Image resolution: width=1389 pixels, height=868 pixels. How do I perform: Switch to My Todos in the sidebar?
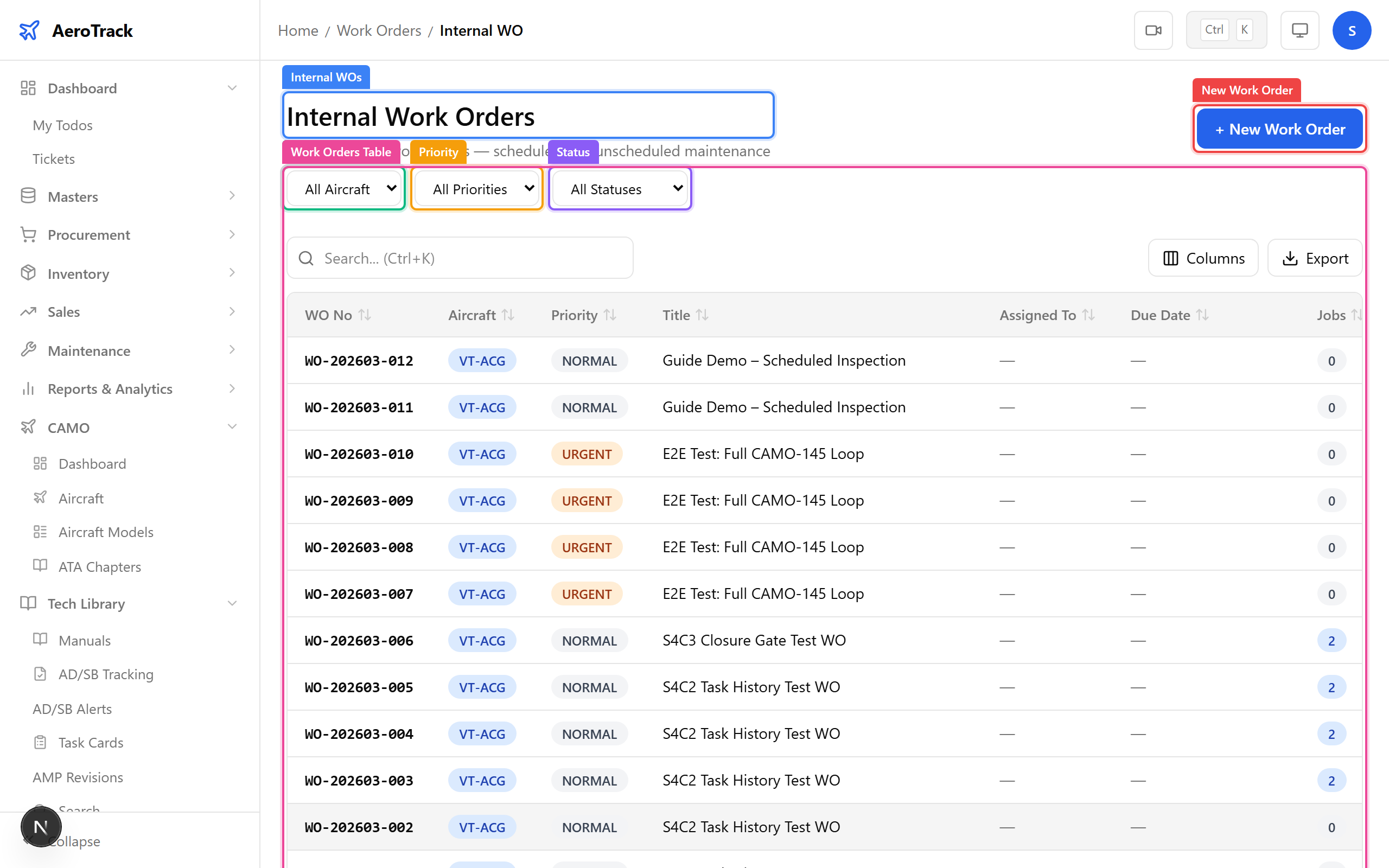click(x=62, y=125)
